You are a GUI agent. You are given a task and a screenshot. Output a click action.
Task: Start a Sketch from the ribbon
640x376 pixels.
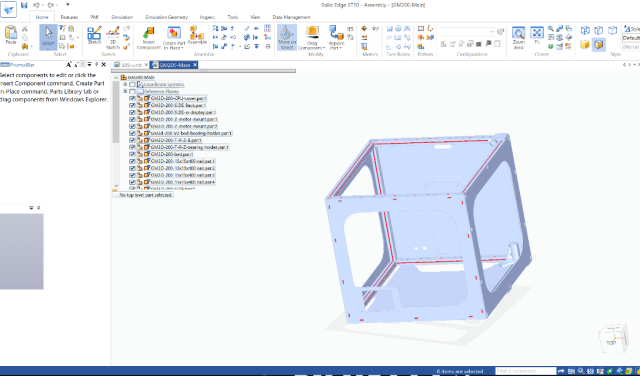pyautogui.click(x=94, y=35)
